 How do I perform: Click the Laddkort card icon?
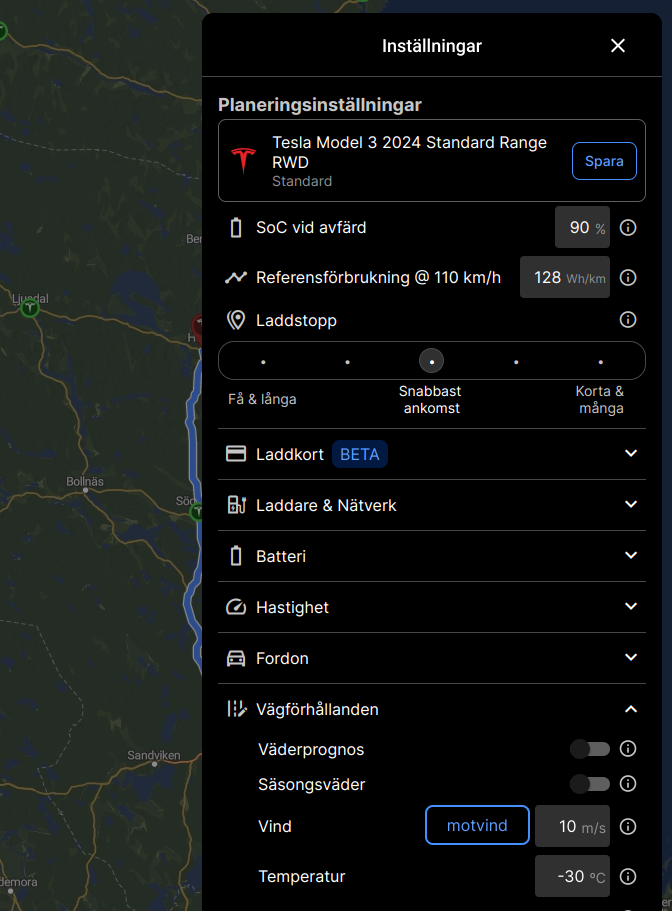tap(236, 454)
